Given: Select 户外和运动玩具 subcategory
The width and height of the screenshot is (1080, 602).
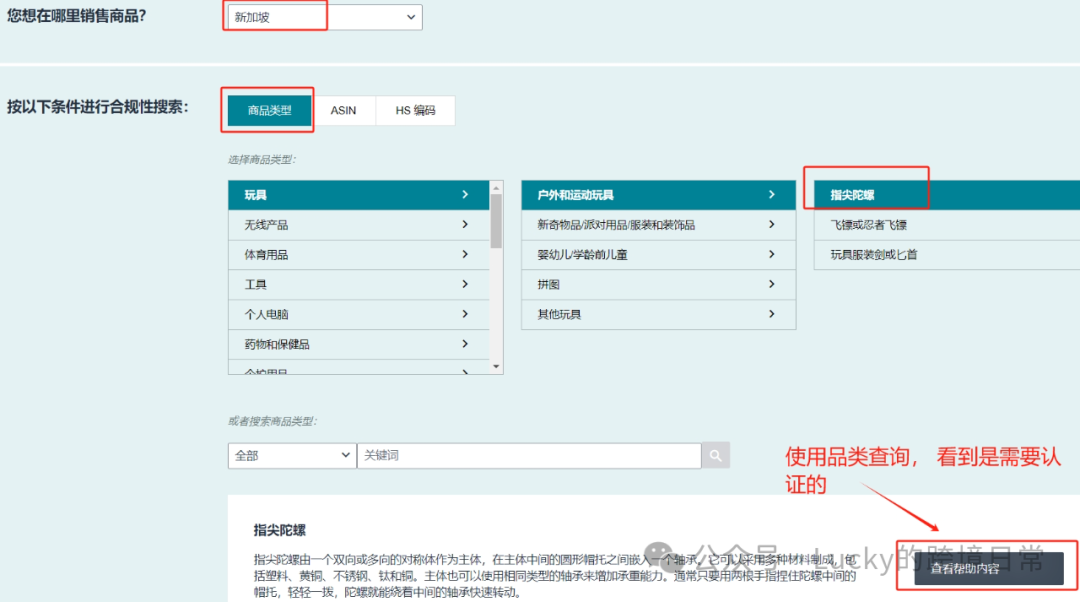Looking at the screenshot, I should pos(658,195).
